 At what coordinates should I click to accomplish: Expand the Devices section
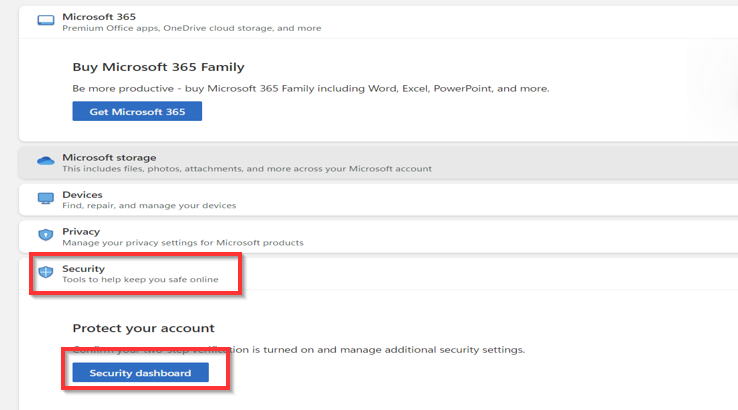(x=378, y=200)
